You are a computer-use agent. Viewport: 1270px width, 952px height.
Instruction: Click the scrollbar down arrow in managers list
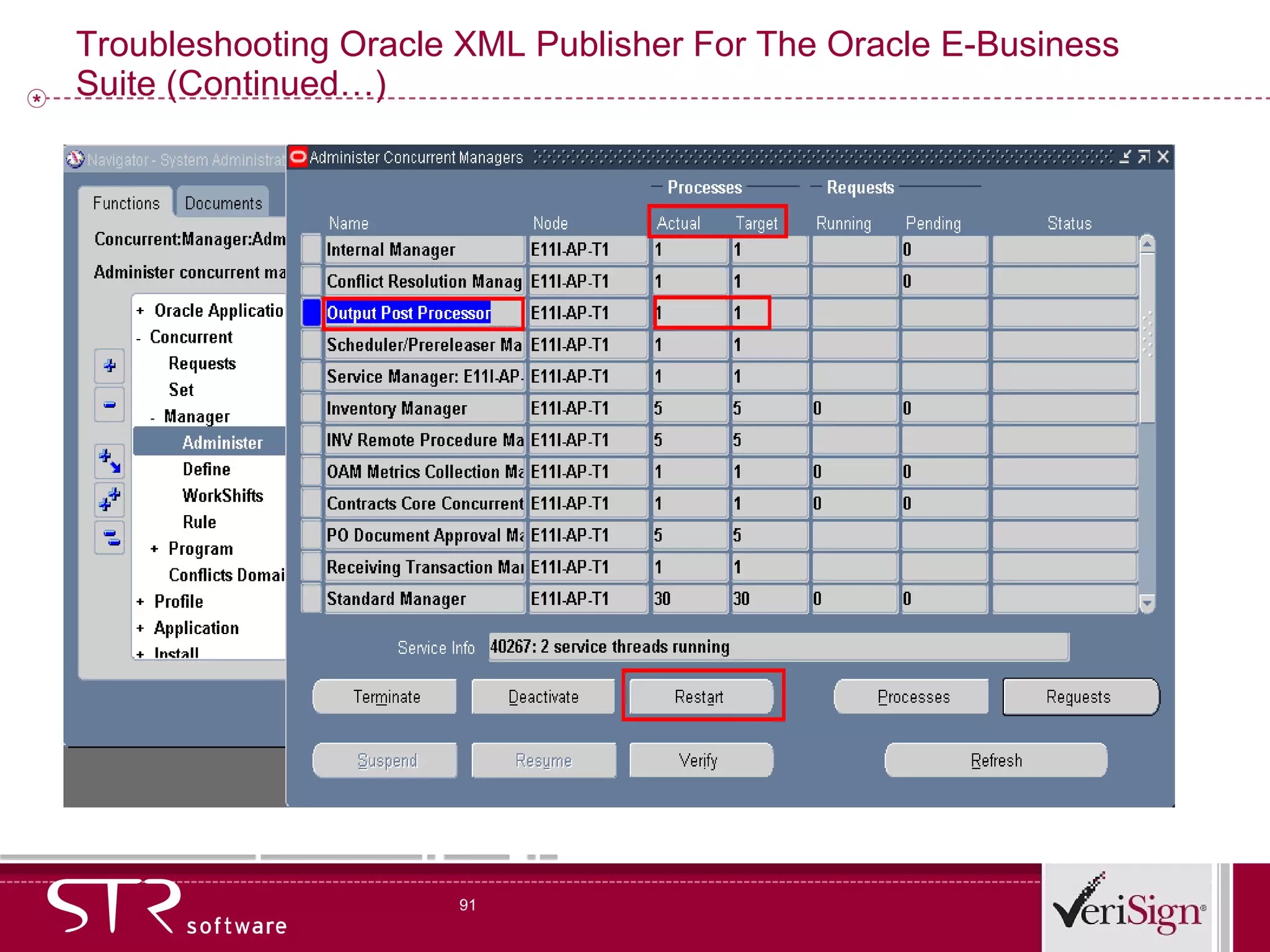coord(1147,602)
